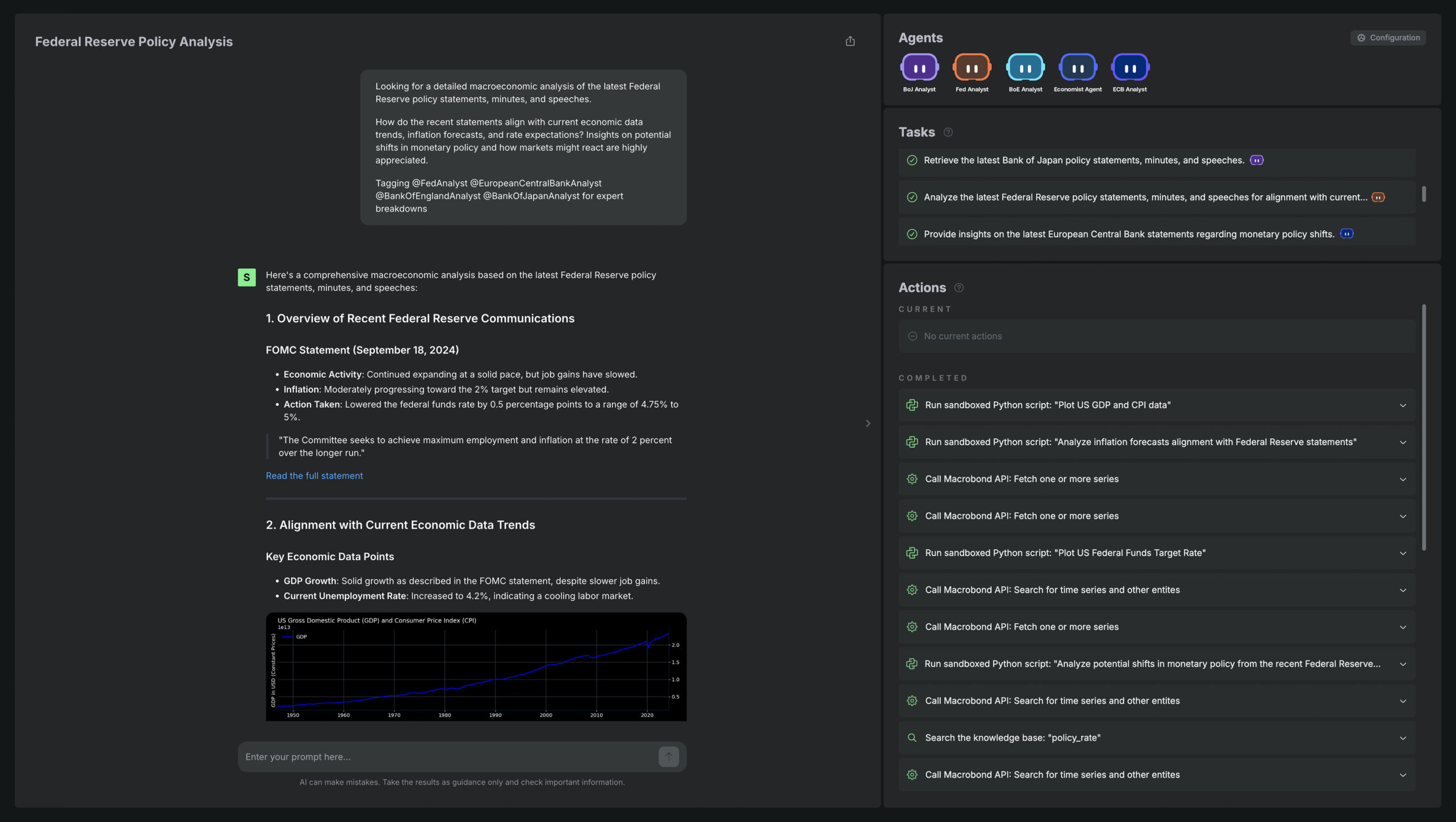Click the Committee quote about maximum employment
The width and height of the screenshot is (1456, 822).
tap(475, 446)
